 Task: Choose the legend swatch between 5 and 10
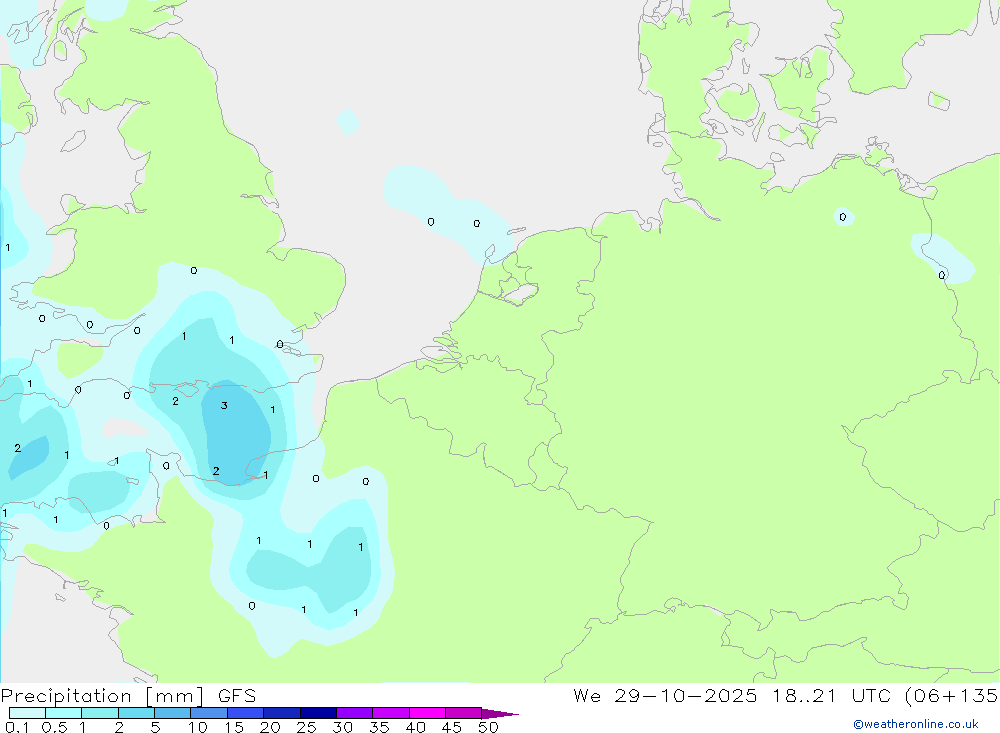(173, 713)
